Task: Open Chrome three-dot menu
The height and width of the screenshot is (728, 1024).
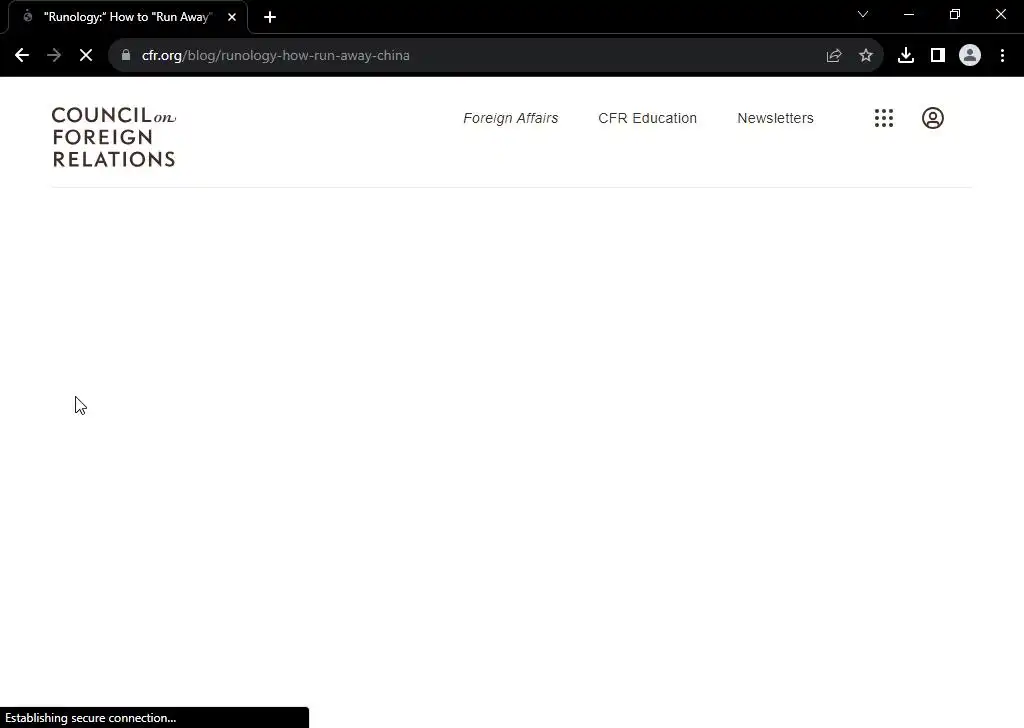Action: pyautogui.click(x=1002, y=55)
